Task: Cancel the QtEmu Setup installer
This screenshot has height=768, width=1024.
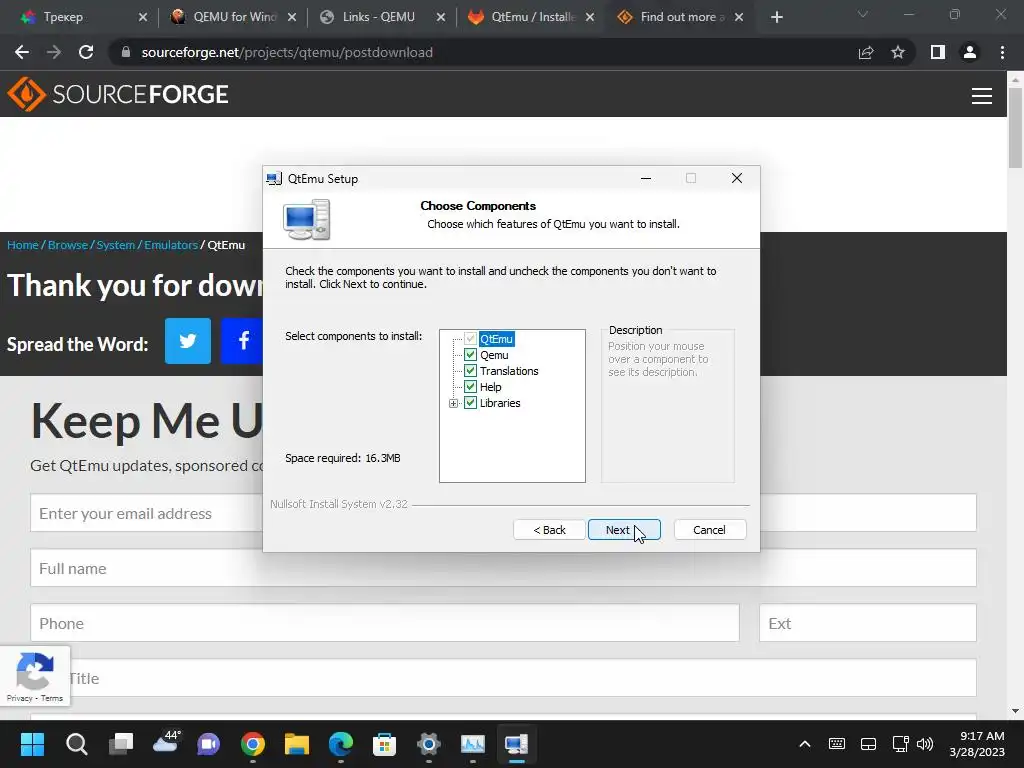Action: pos(709,530)
